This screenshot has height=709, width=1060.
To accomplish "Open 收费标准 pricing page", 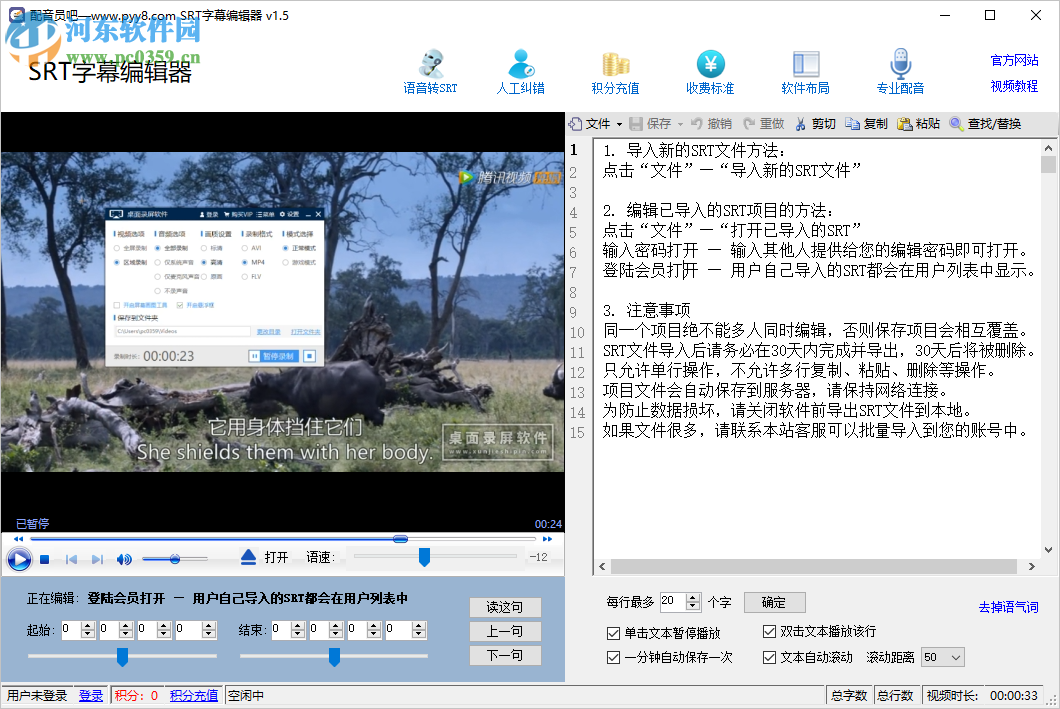I will 710,72.
